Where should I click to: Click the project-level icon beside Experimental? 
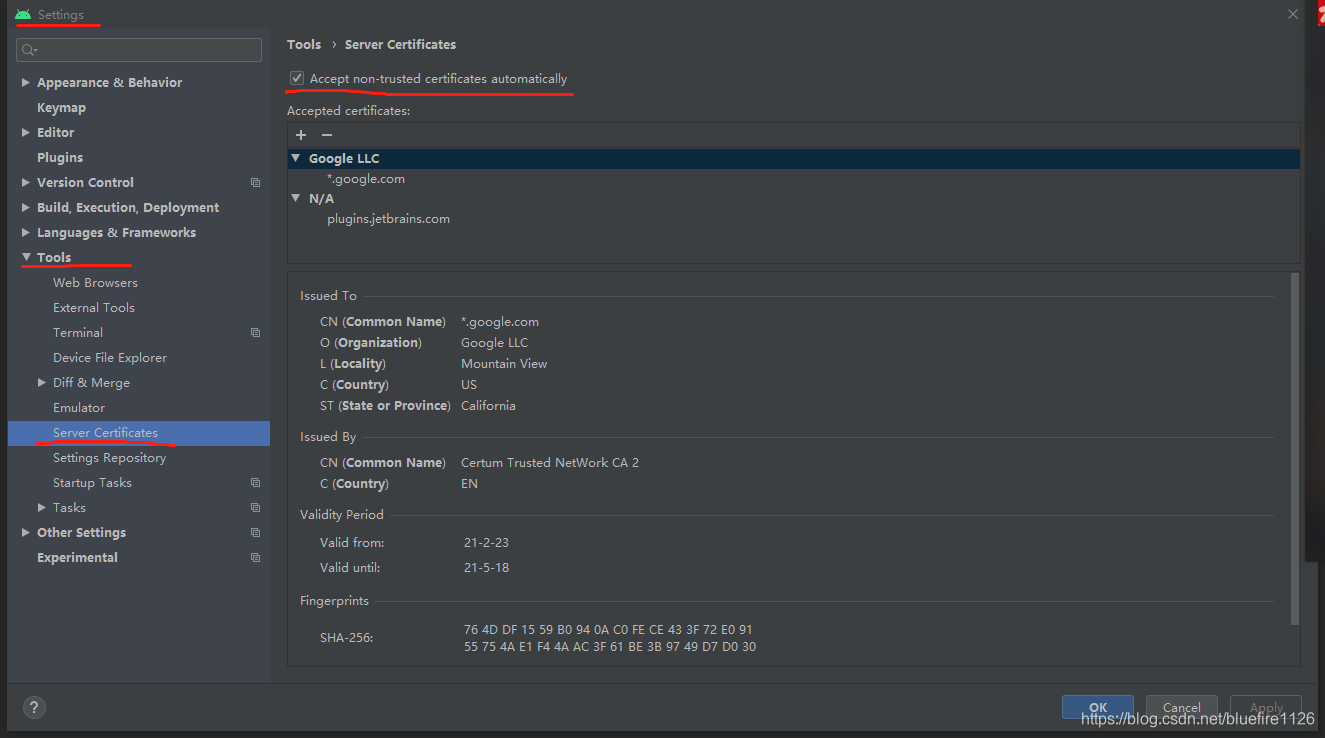coord(255,558)
